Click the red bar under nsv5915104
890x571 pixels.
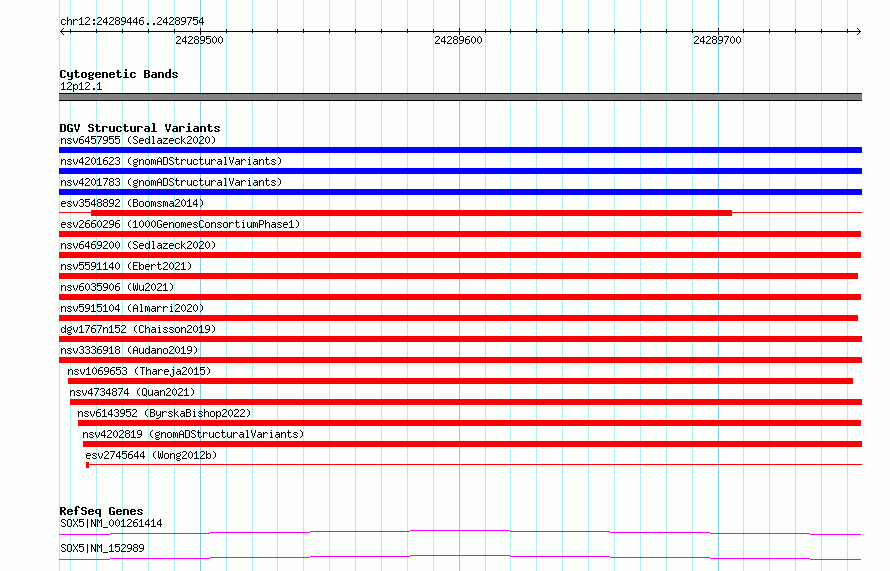coord(458,318)
